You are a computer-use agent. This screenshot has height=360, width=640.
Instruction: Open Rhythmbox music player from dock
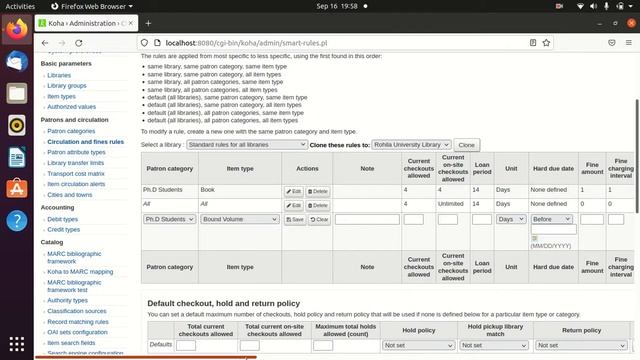[x=17, y=125]
